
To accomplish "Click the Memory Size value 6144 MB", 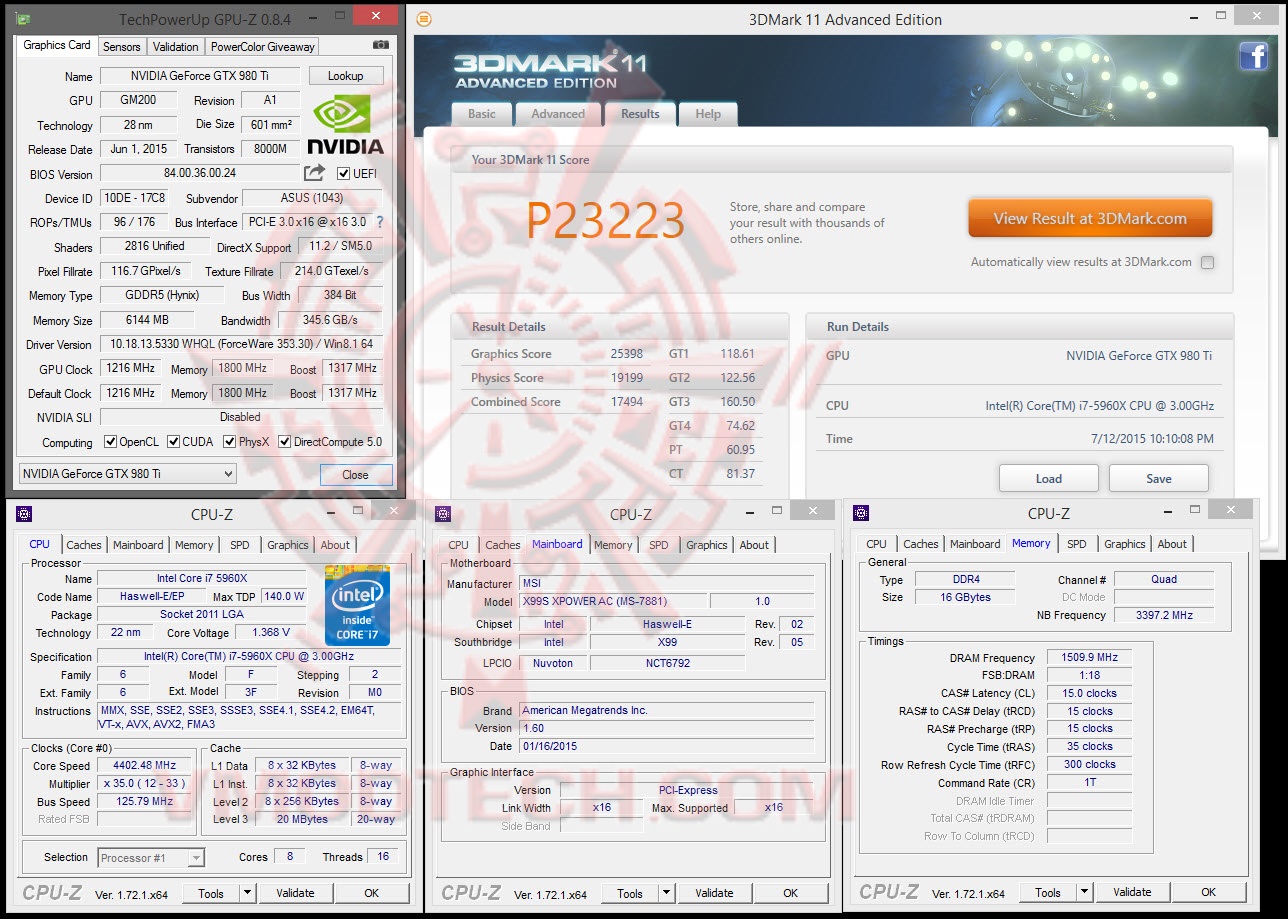I will (x=148, y=321).
